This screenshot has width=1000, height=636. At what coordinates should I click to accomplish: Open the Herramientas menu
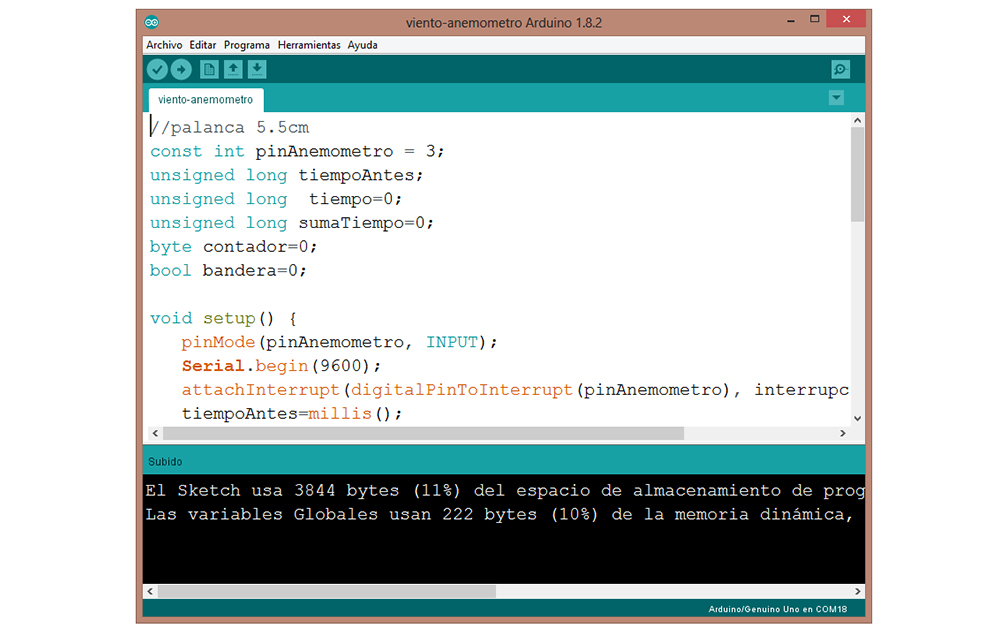(309, 45)
